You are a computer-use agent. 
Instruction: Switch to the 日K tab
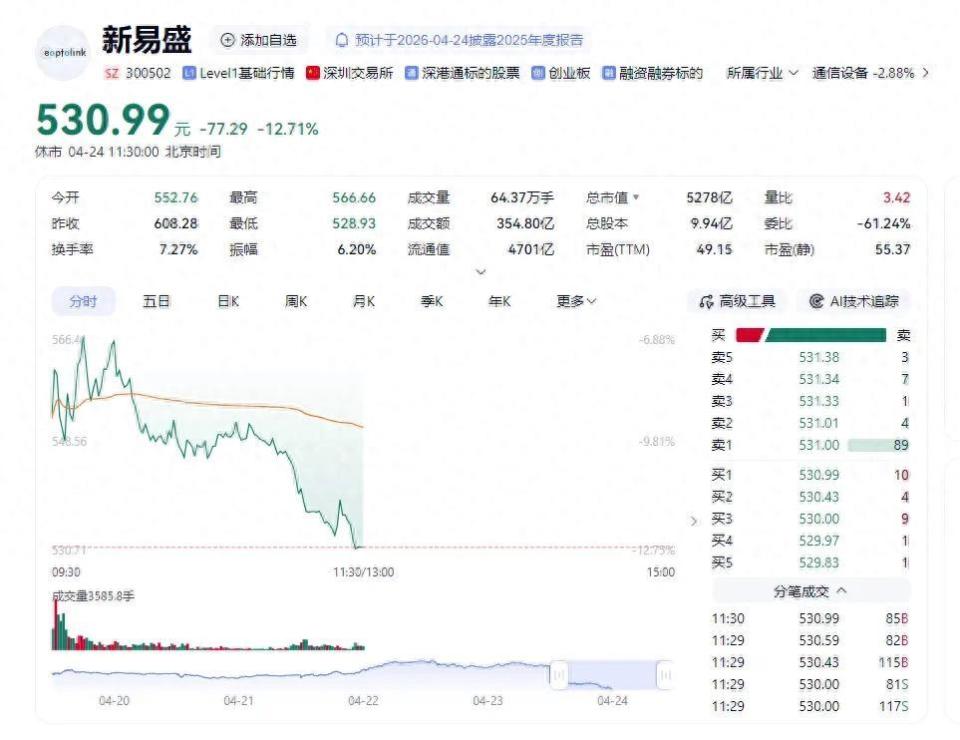coord(228,301)
